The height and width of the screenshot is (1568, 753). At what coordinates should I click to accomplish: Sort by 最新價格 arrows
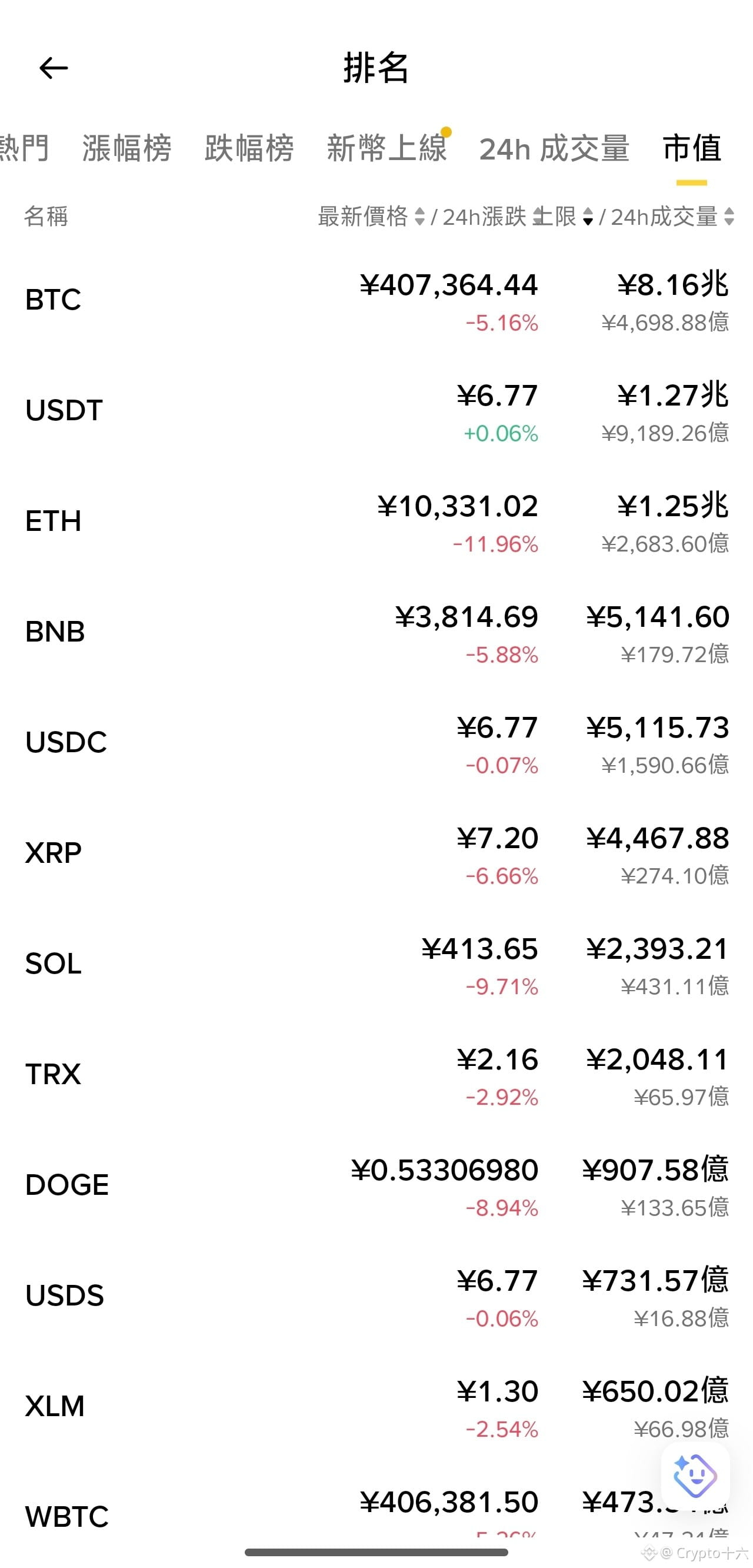pyautogui.click(x=419, y=216)
